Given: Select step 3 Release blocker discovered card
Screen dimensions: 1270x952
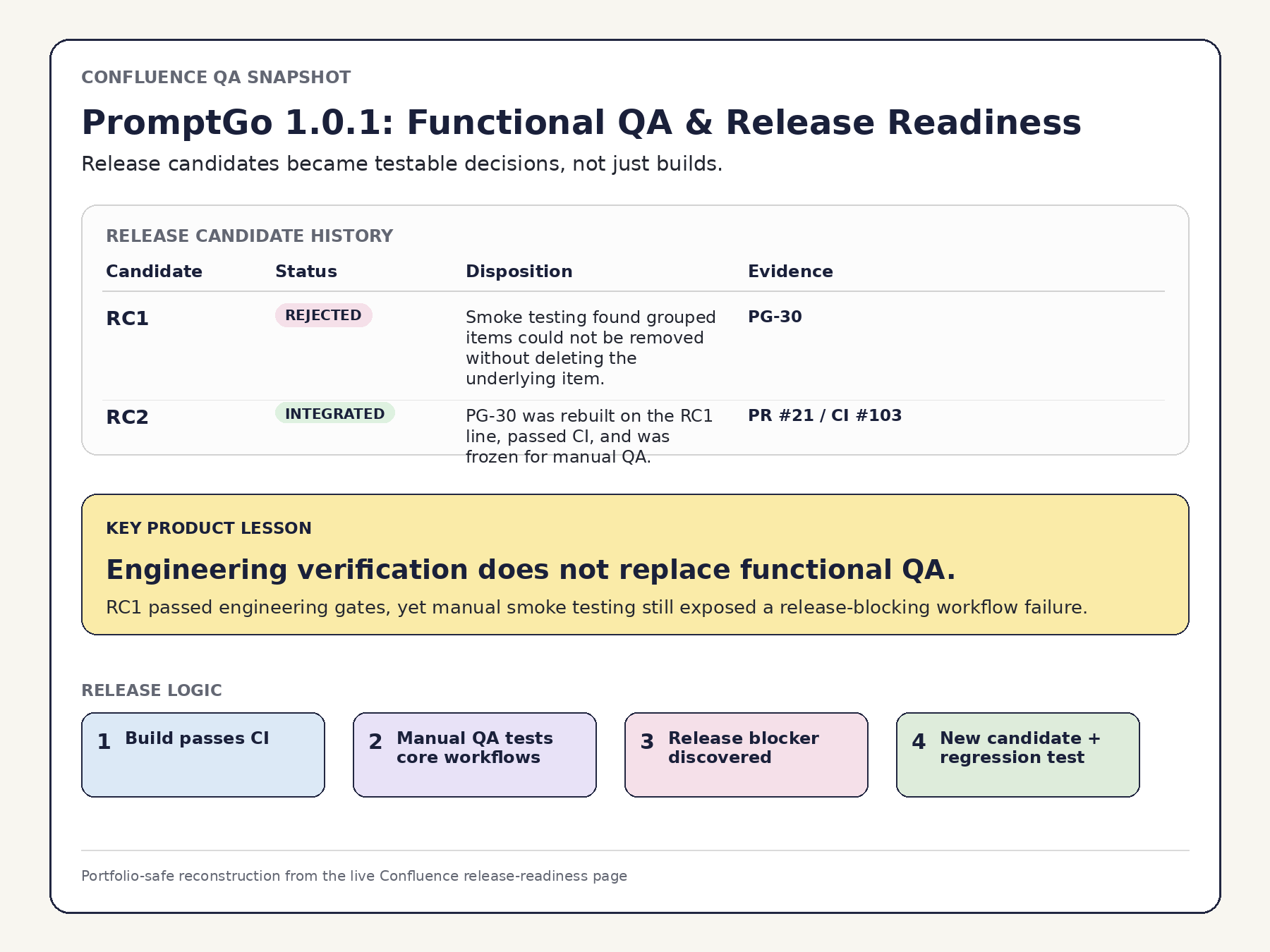Looking at the screenshot, I should (746, 755).
